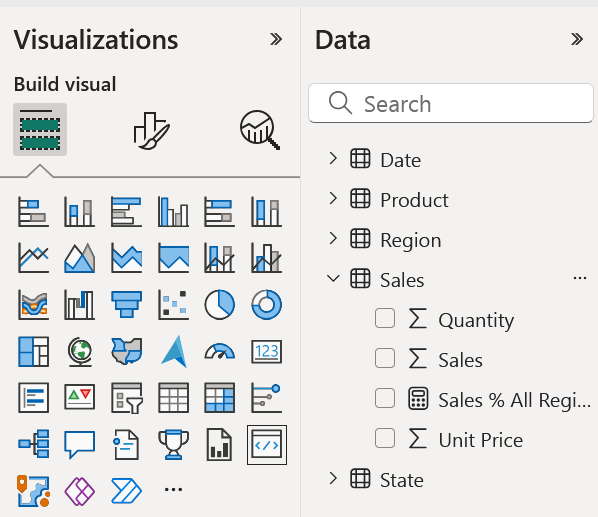
Task: Select the Ribbon chart visual
Action: 34,305
